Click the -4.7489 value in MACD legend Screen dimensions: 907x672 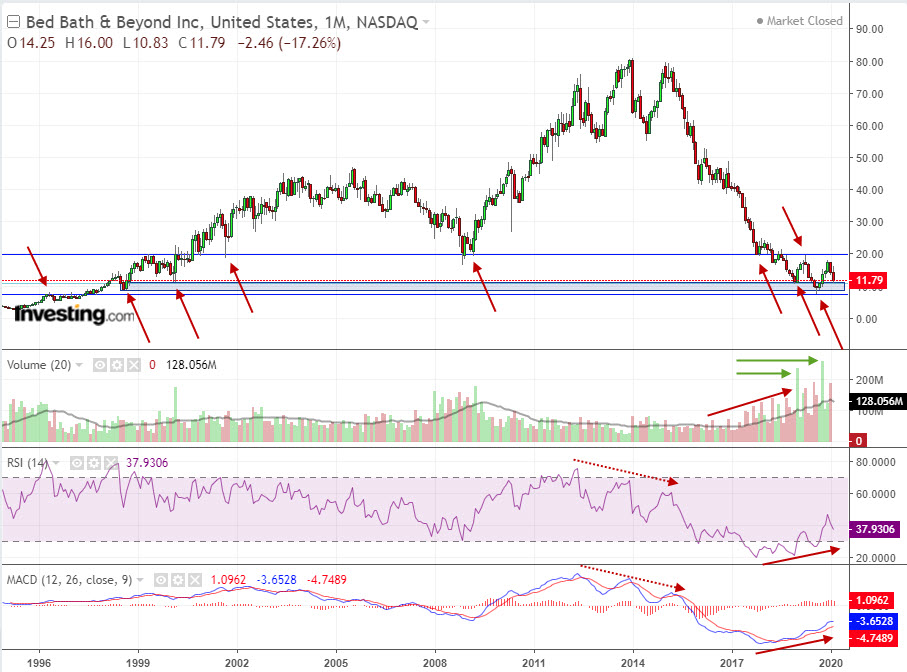pyautogui.click(x=326, y=579)
